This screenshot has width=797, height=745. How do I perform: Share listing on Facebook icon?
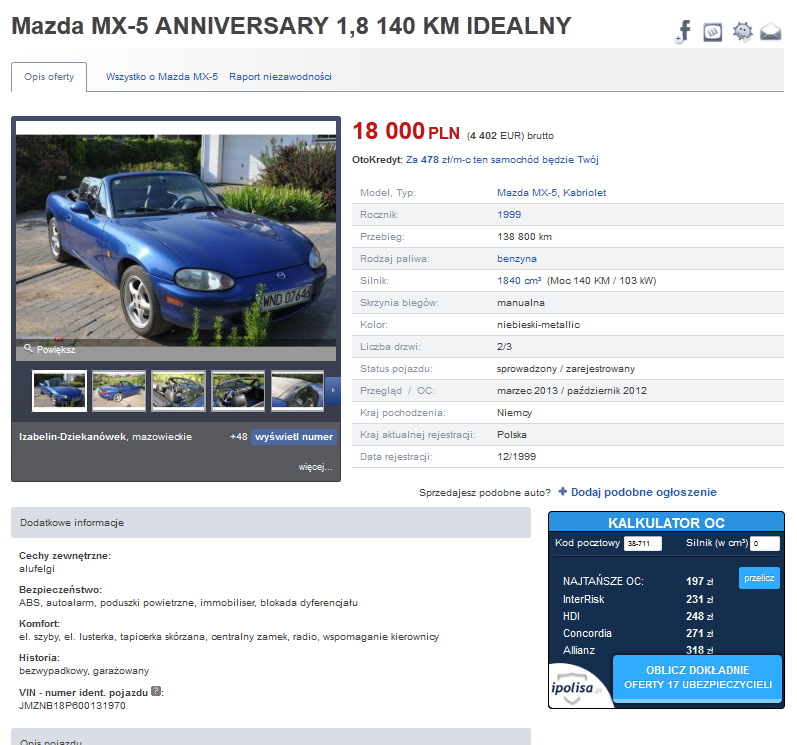pos(684,32)
